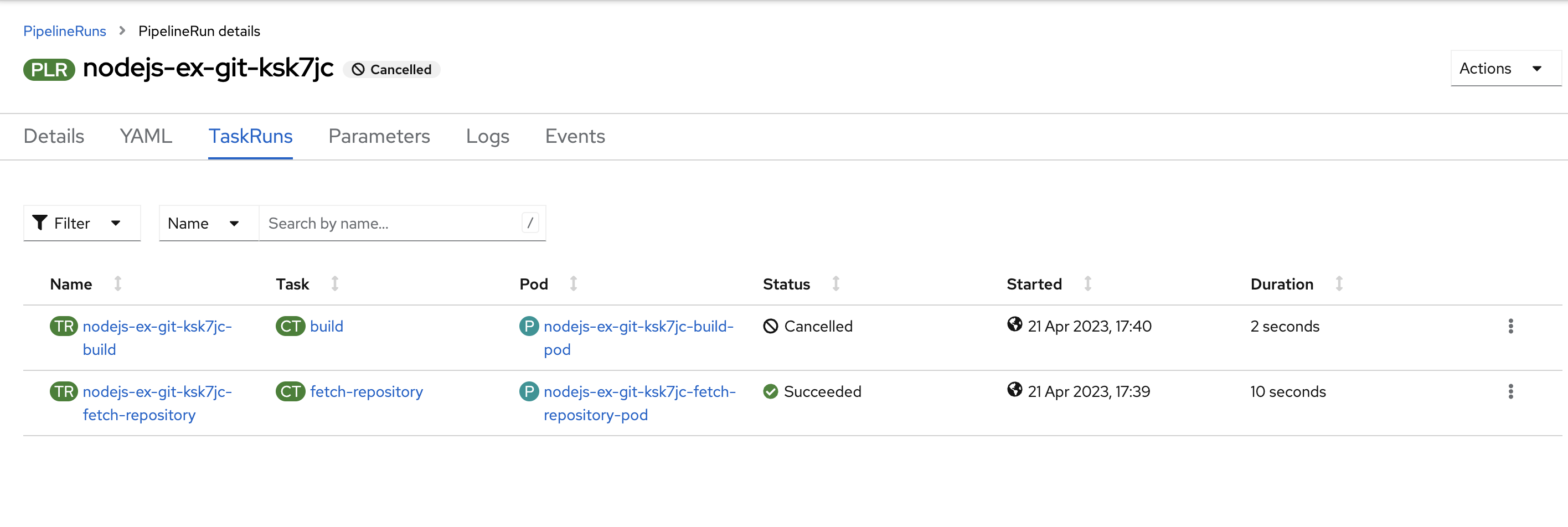Switch to the YAML tab
The image size is (1568, 527).
[146, 136]
